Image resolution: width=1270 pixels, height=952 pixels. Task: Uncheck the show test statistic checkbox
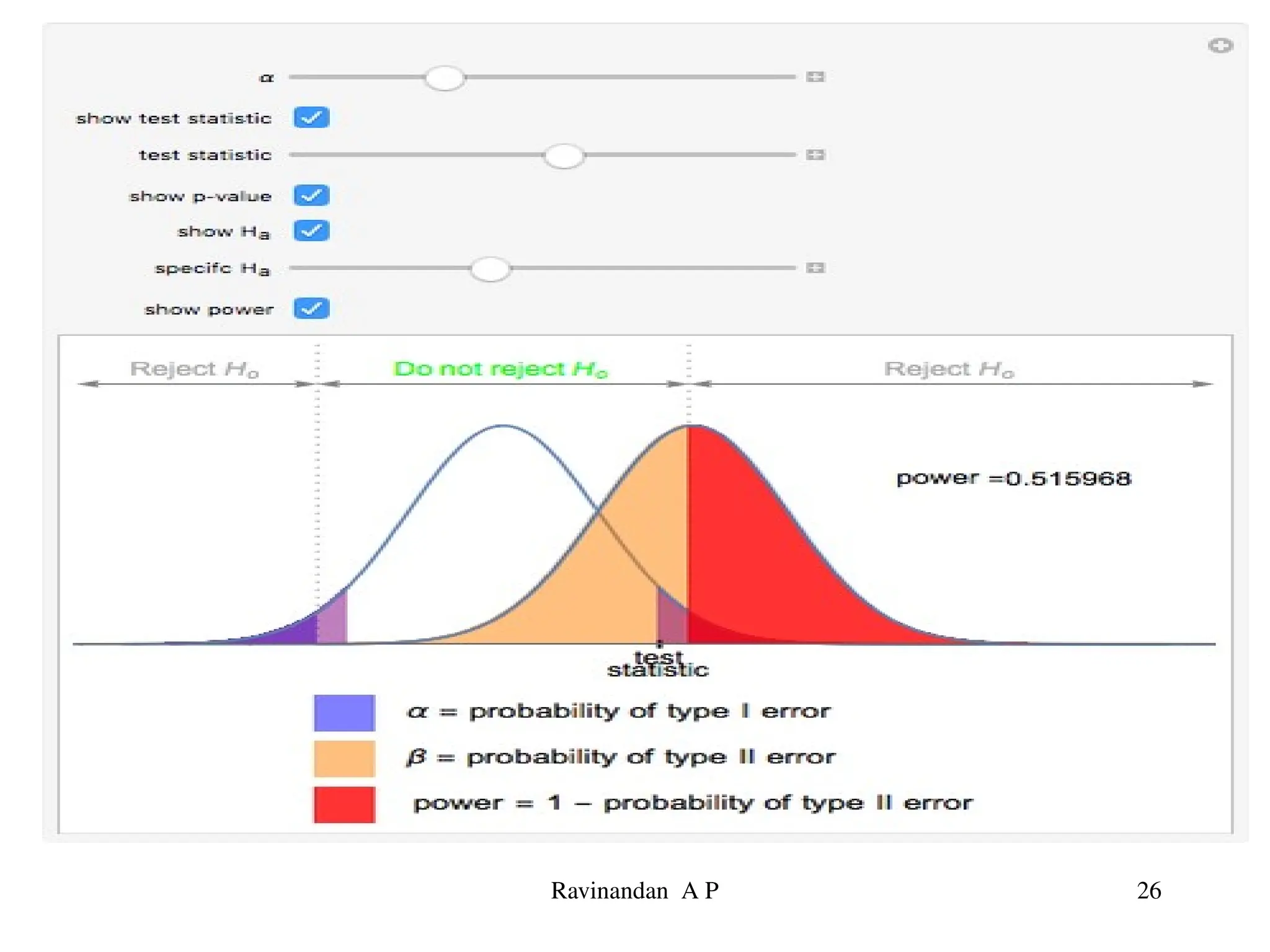(311, 117)
